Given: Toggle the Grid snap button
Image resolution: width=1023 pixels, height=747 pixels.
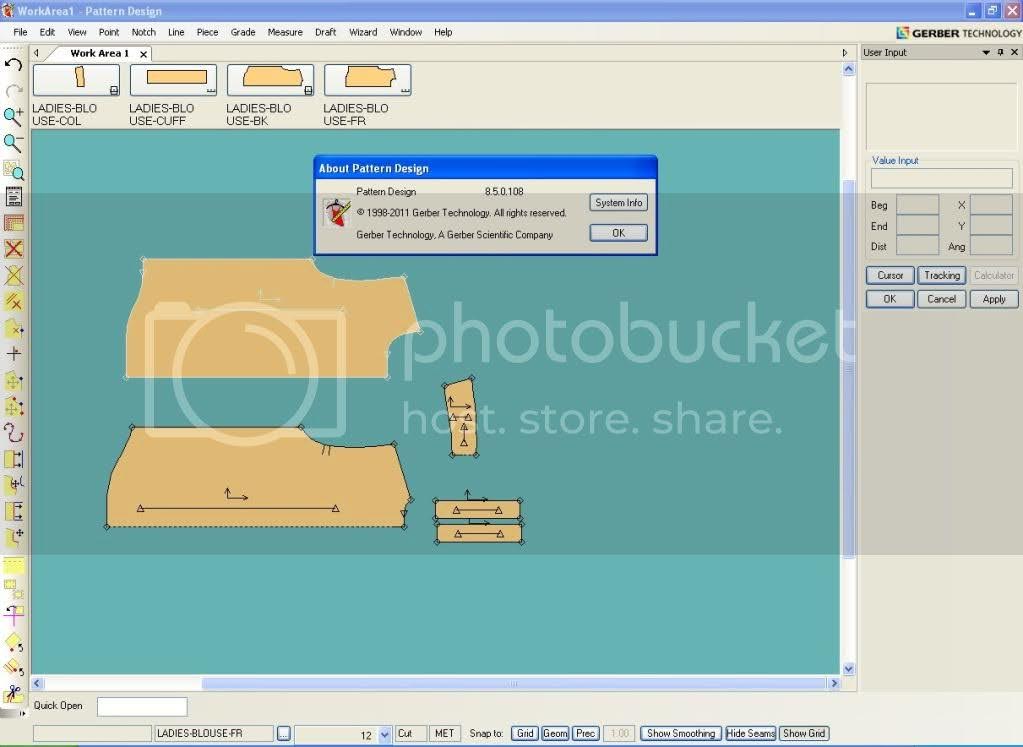Looking at the screenshot, I should pos(525,734).
